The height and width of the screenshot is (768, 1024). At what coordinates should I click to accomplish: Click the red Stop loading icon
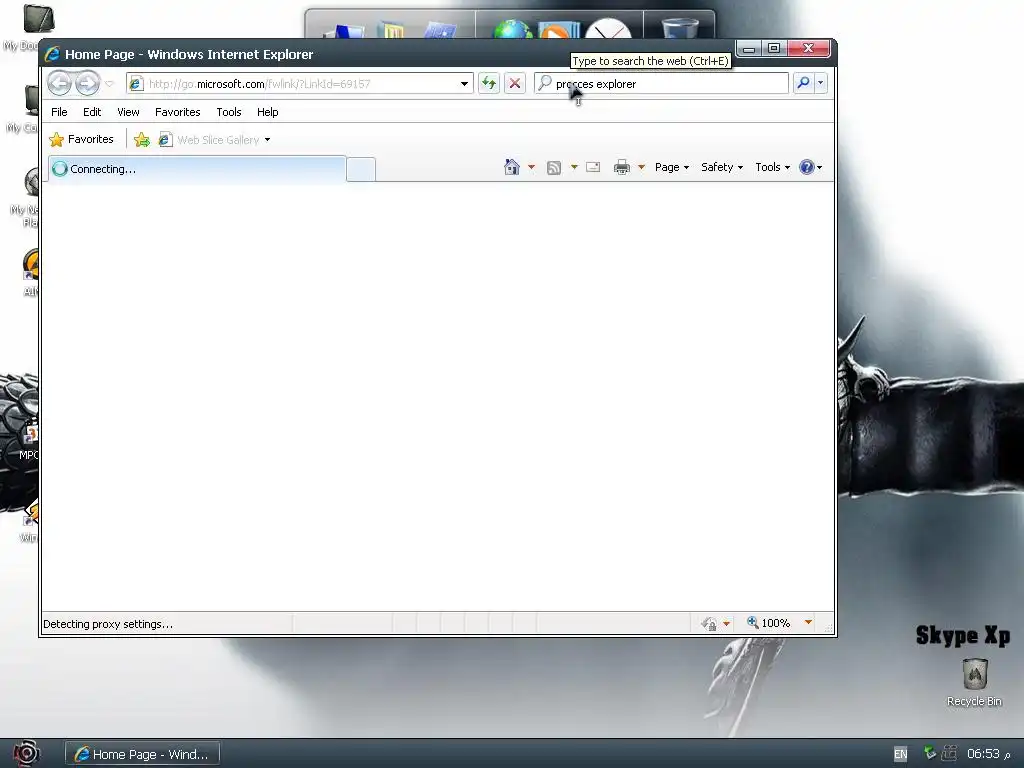(x=515, y=83)
